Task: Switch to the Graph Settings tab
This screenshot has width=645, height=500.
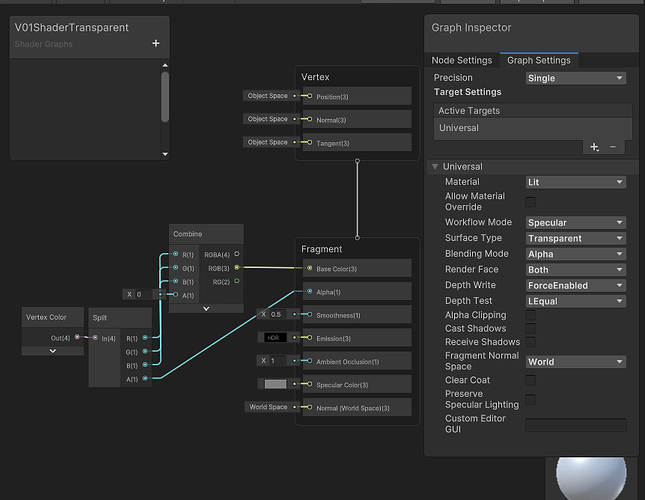Action: click(539, 60)
